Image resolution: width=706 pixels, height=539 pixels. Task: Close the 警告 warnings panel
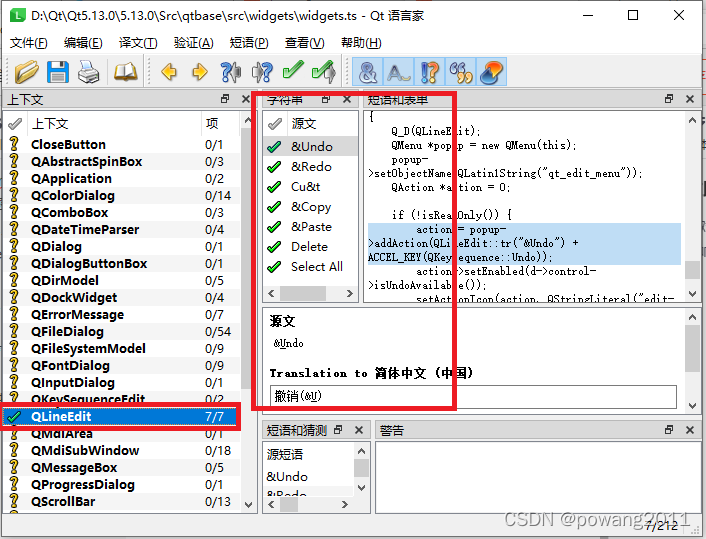point(690,430)
